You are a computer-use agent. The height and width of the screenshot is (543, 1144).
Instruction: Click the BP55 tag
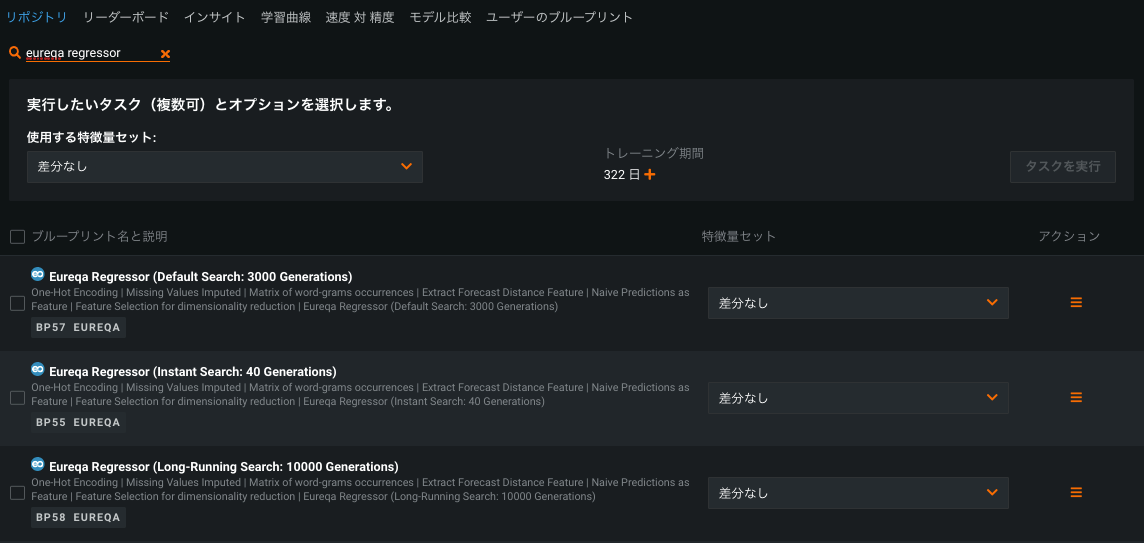point(50,423)
